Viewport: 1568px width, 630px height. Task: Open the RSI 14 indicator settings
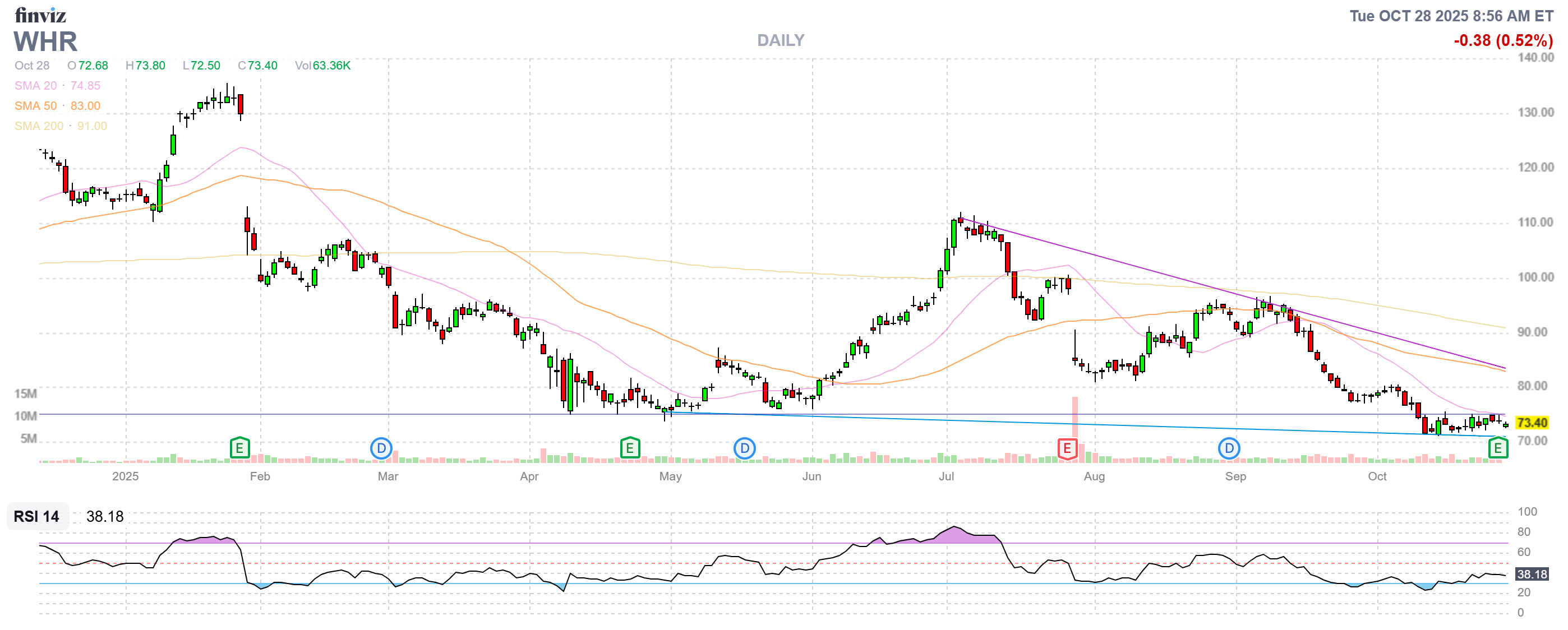coord(36,516)
